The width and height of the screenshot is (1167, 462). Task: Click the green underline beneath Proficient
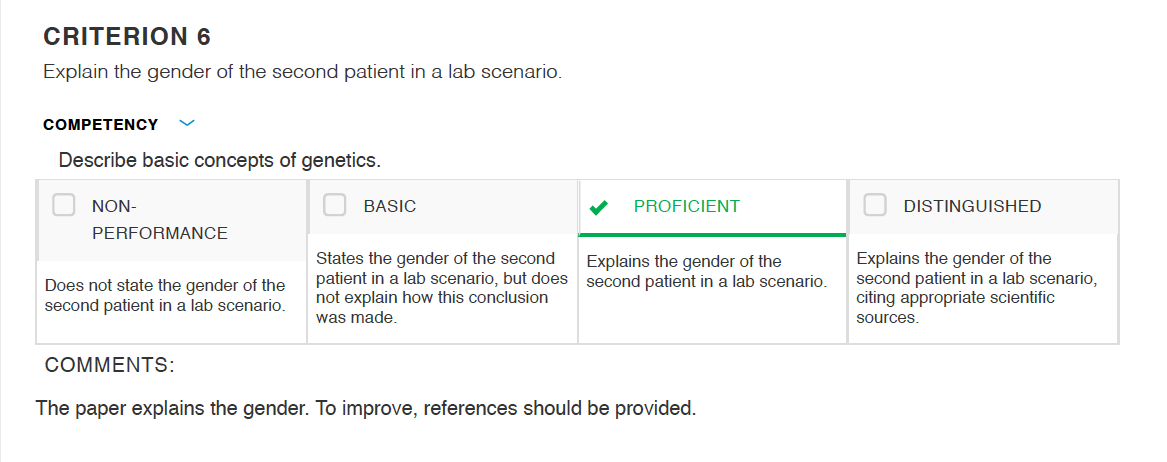[712, 235]
